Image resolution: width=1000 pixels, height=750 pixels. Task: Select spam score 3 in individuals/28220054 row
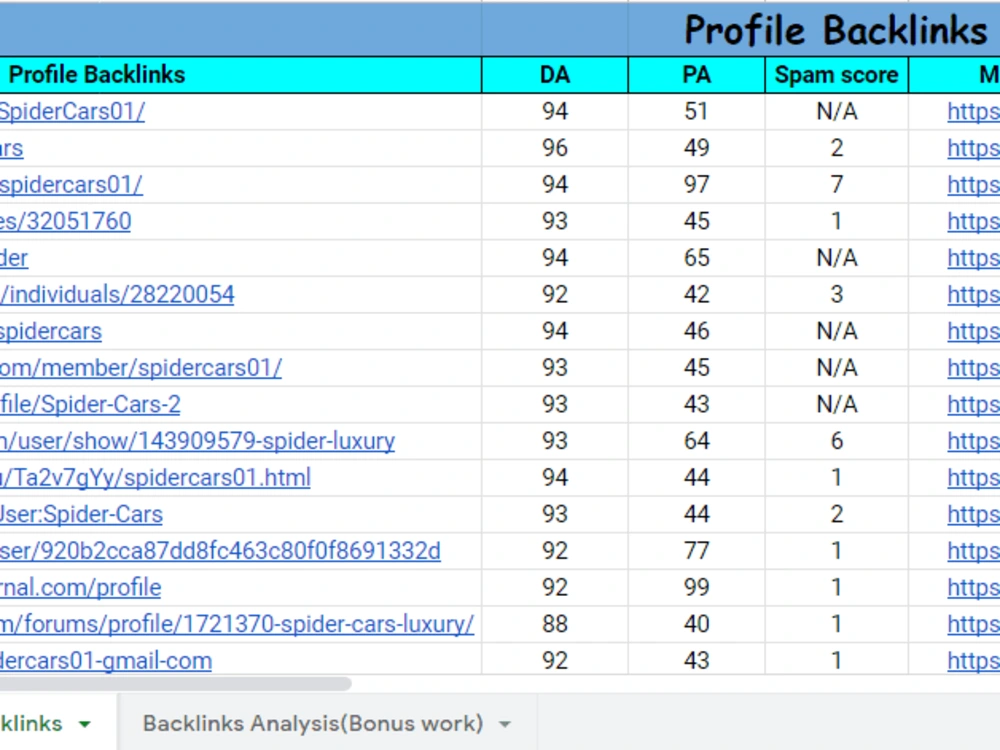tap(837, 295)
